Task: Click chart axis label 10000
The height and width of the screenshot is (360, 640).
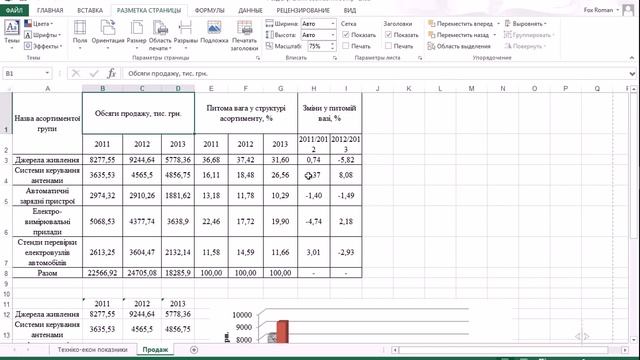Action: (x=242, y=315)
